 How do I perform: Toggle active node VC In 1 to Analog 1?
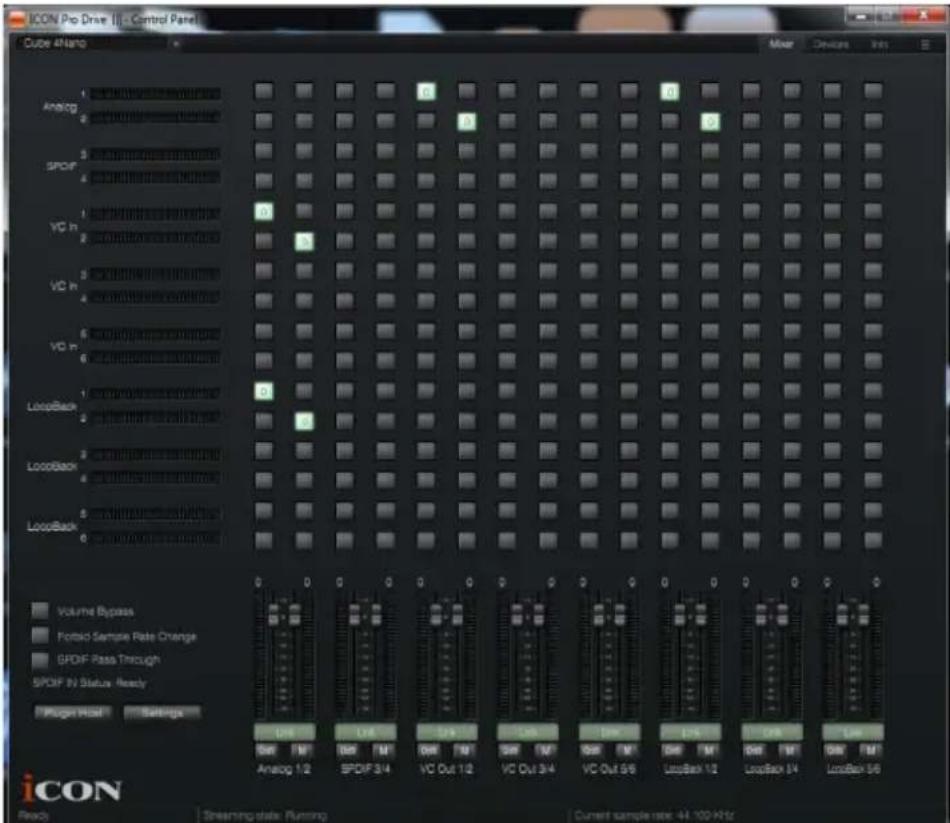pyautogui.click(x=264, y=212)
